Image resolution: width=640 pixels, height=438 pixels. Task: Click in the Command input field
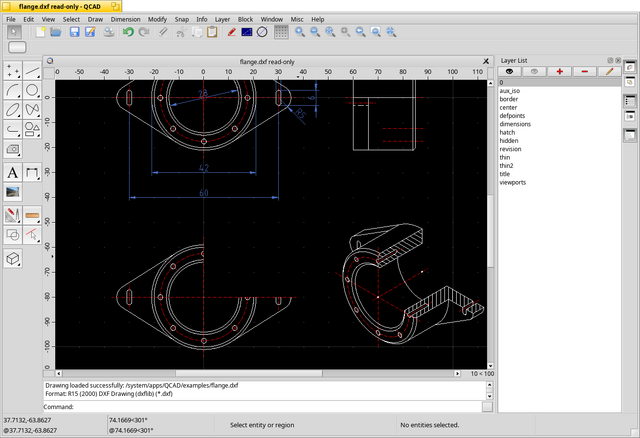pyautogui.click(x=278, y=407)
